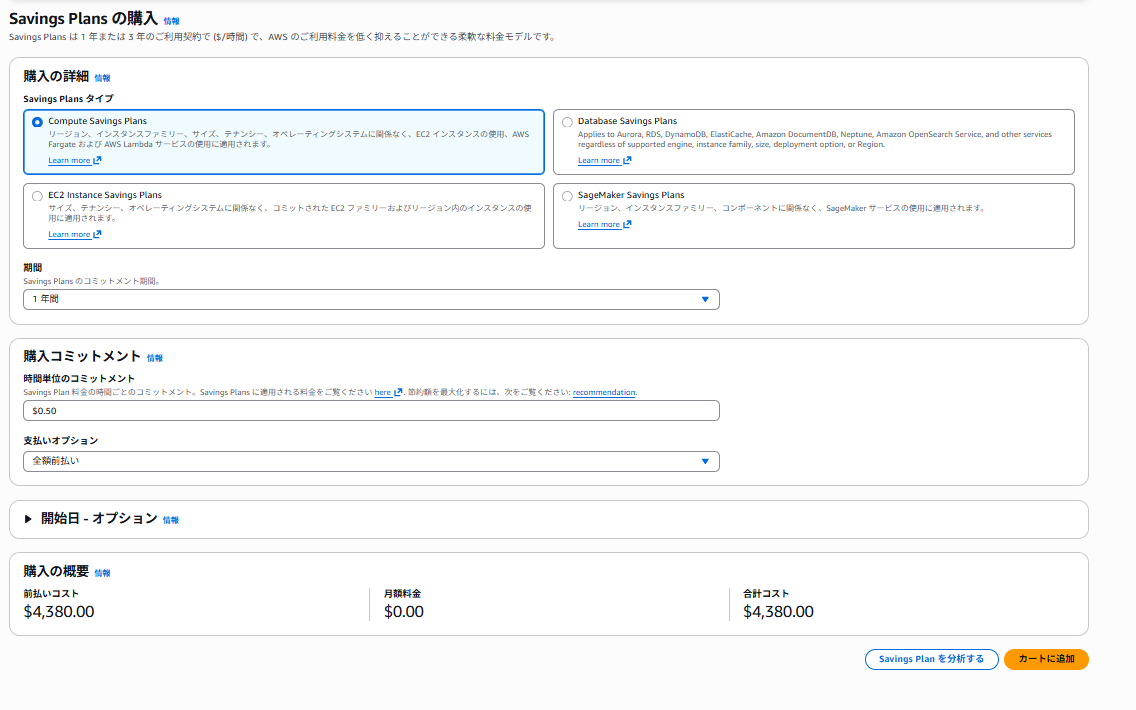Open the 支払いオプション payment dropdown
This screenshot has height=710, width=1136.
pos(371,461)
